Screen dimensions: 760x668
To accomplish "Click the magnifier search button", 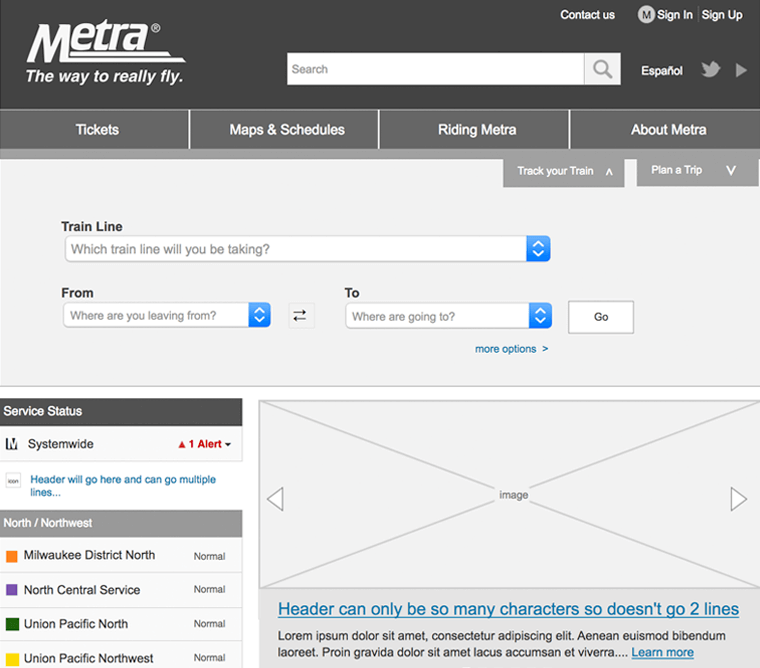I will (x=602, y=69).
